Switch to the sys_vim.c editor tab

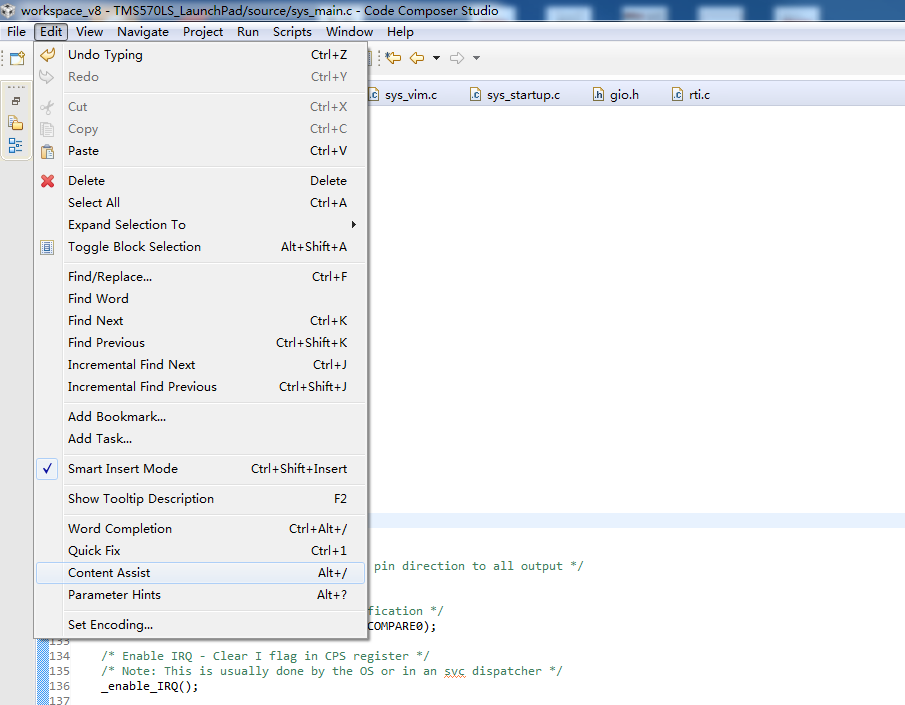coord(404,95)
